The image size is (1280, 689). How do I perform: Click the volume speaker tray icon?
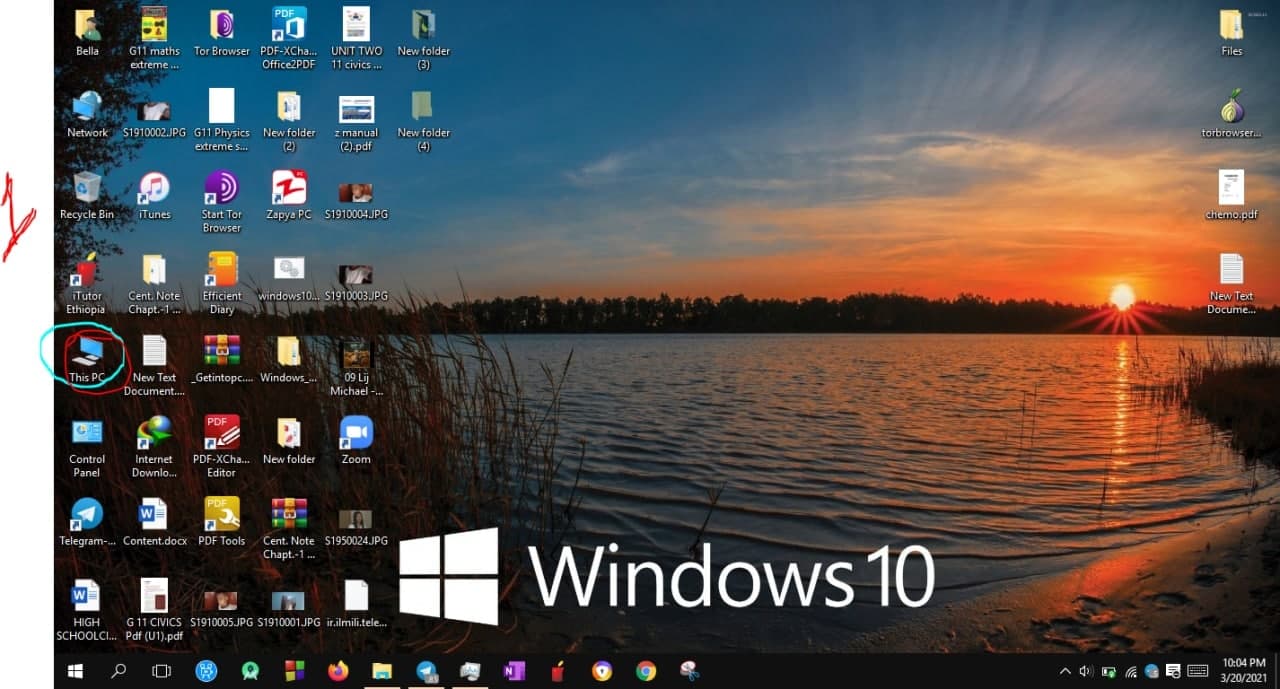pyautogui.click(x=1086, y=671)
